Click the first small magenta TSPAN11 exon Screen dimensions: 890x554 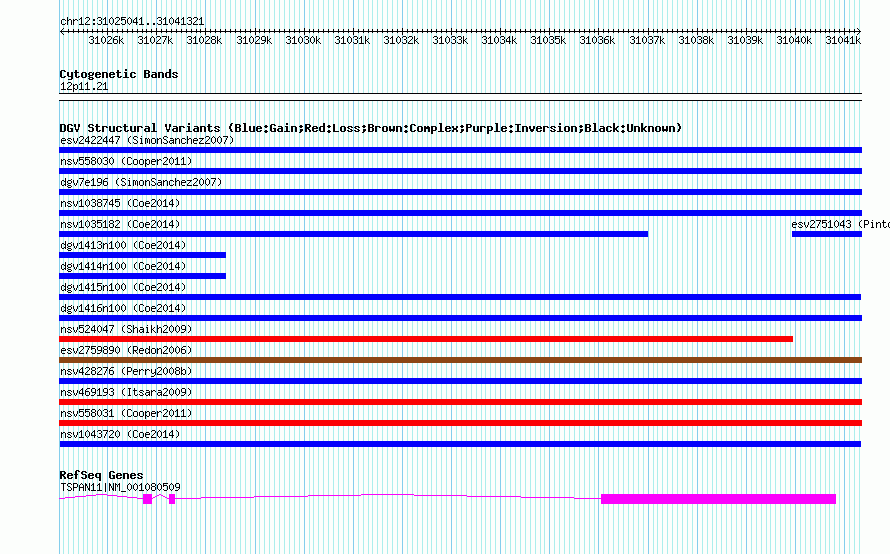click(148, 499)
